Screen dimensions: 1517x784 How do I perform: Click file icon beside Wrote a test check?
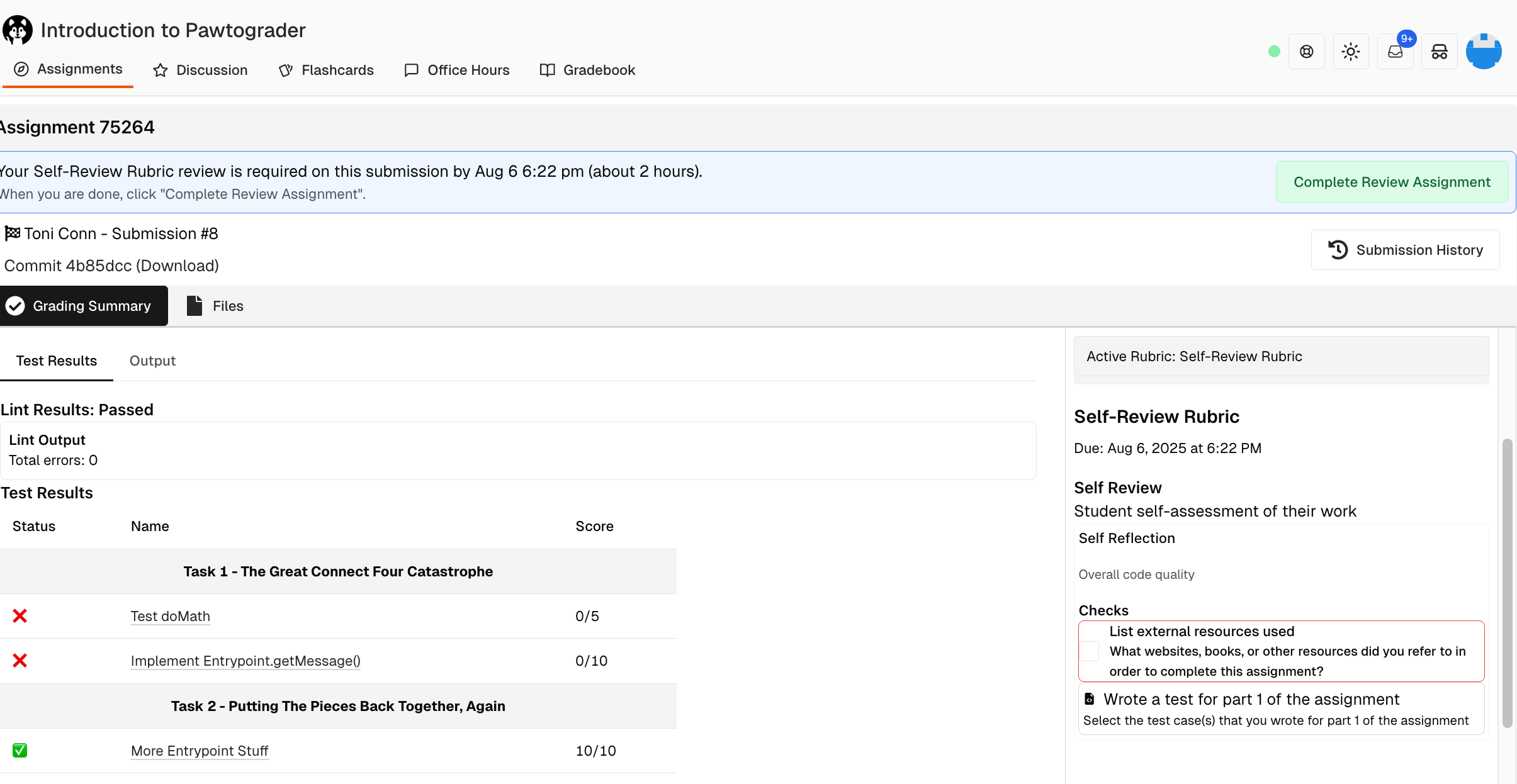1090,699
